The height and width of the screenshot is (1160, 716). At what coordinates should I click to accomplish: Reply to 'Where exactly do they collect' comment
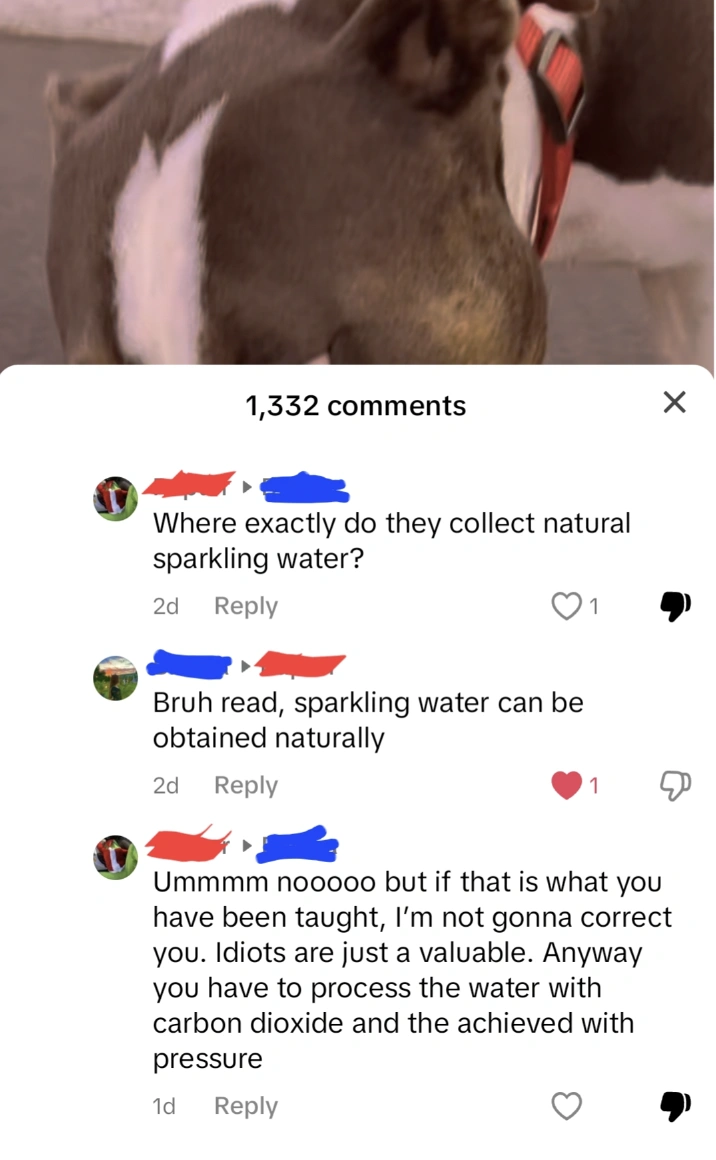246,606
